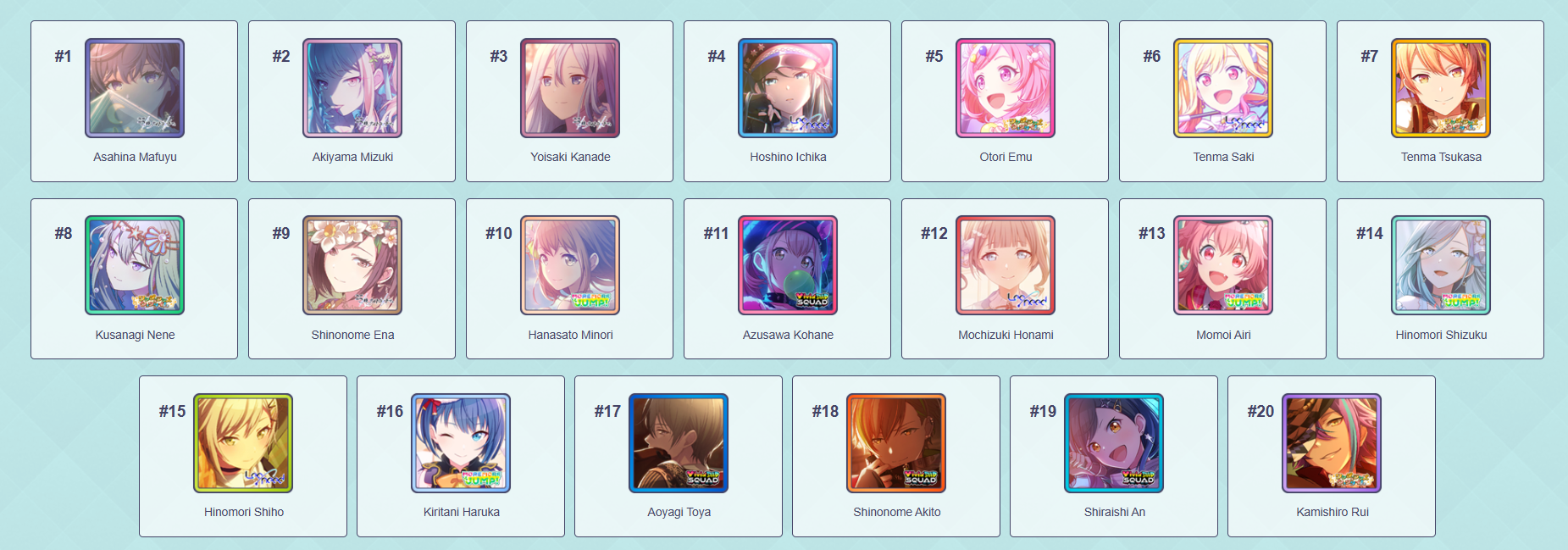Open the Kiritani Haruka card icon
The height and width of the screenshot is (550, 1568).
(461, 443)
